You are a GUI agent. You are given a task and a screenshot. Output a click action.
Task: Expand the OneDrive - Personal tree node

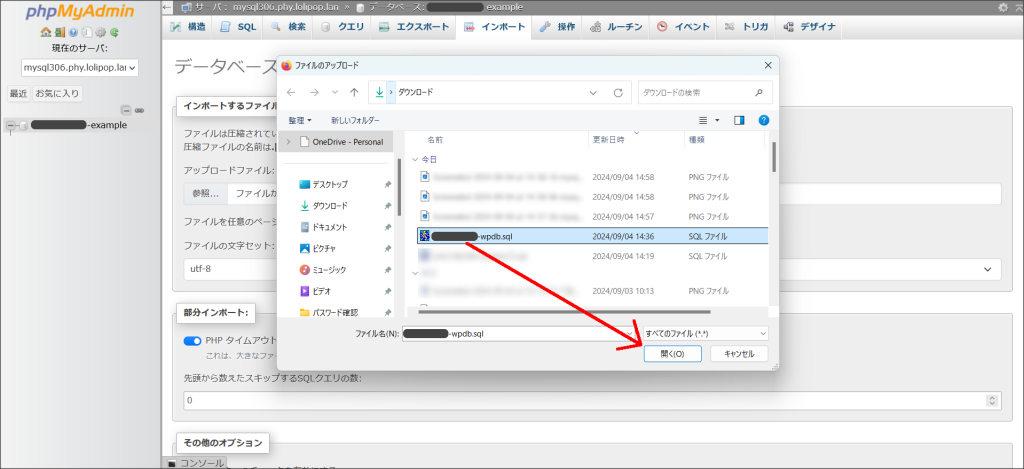(288, 142)
